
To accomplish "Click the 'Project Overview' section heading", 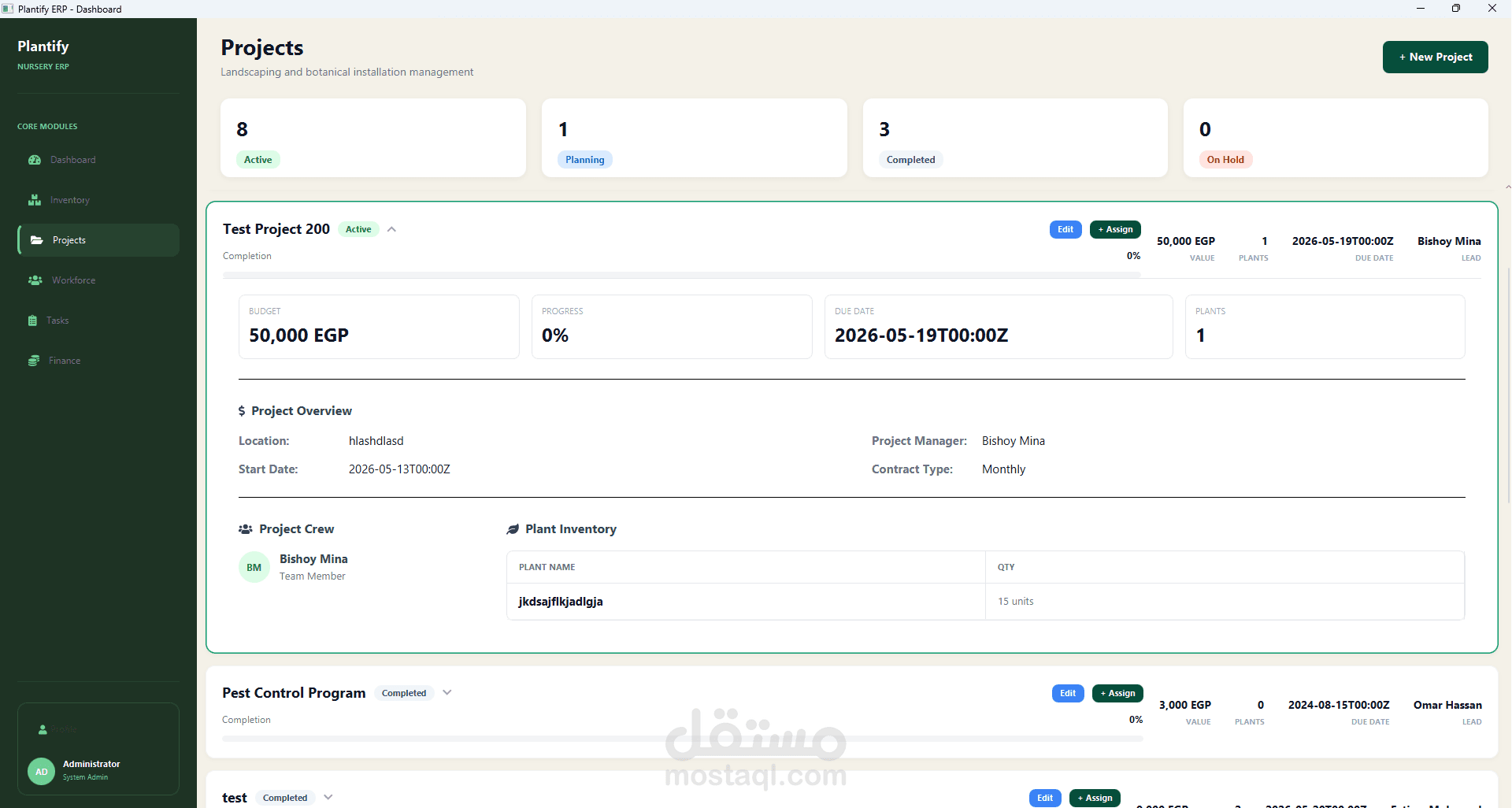I will pos(302,411).
